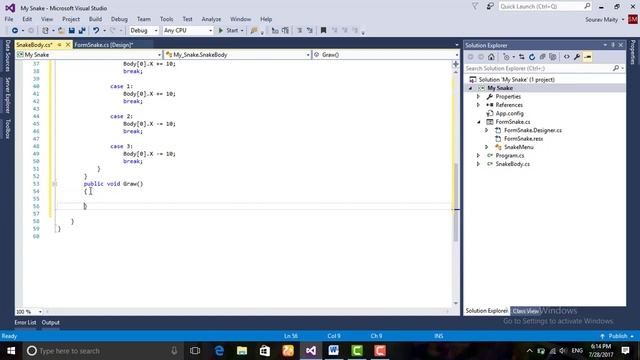640x360 pixels.
Task: Open the File menu
Action: 9,19
